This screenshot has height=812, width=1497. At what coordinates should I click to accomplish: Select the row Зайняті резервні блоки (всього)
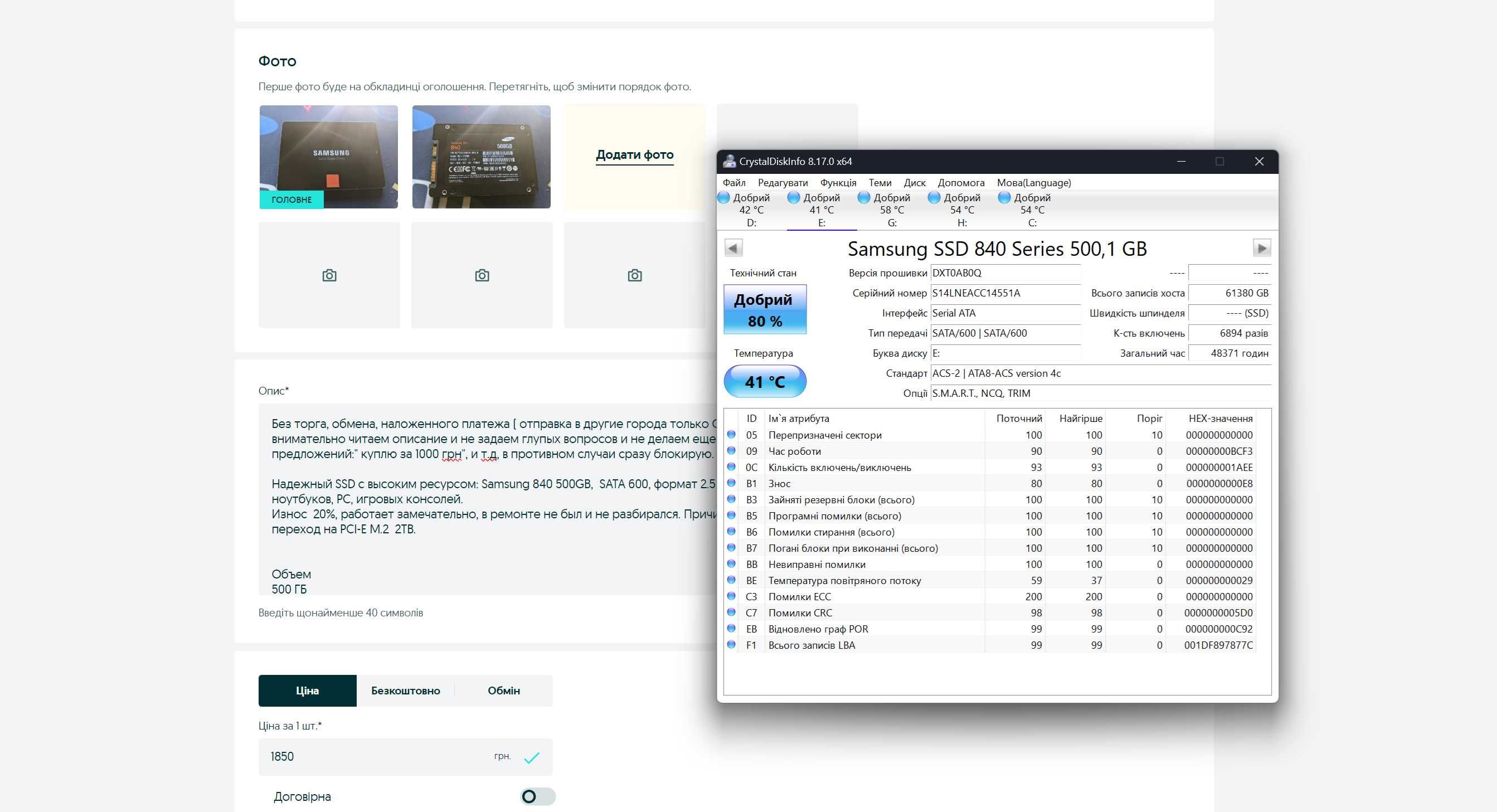point(991,499)
